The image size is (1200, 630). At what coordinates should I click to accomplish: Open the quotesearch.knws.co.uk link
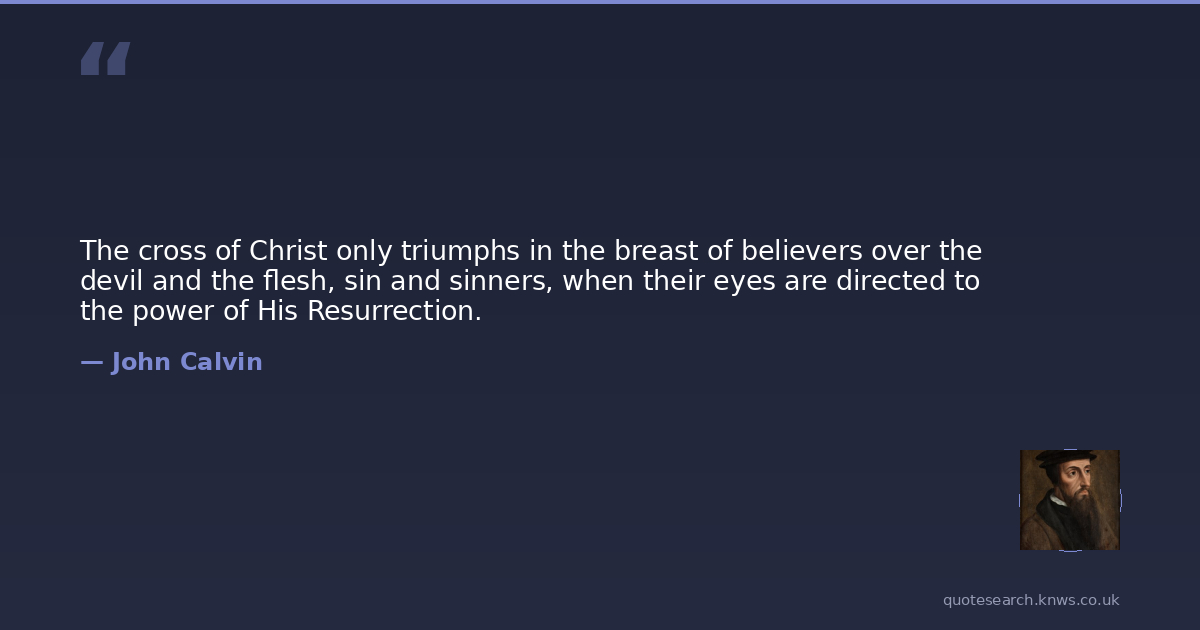1030,600
